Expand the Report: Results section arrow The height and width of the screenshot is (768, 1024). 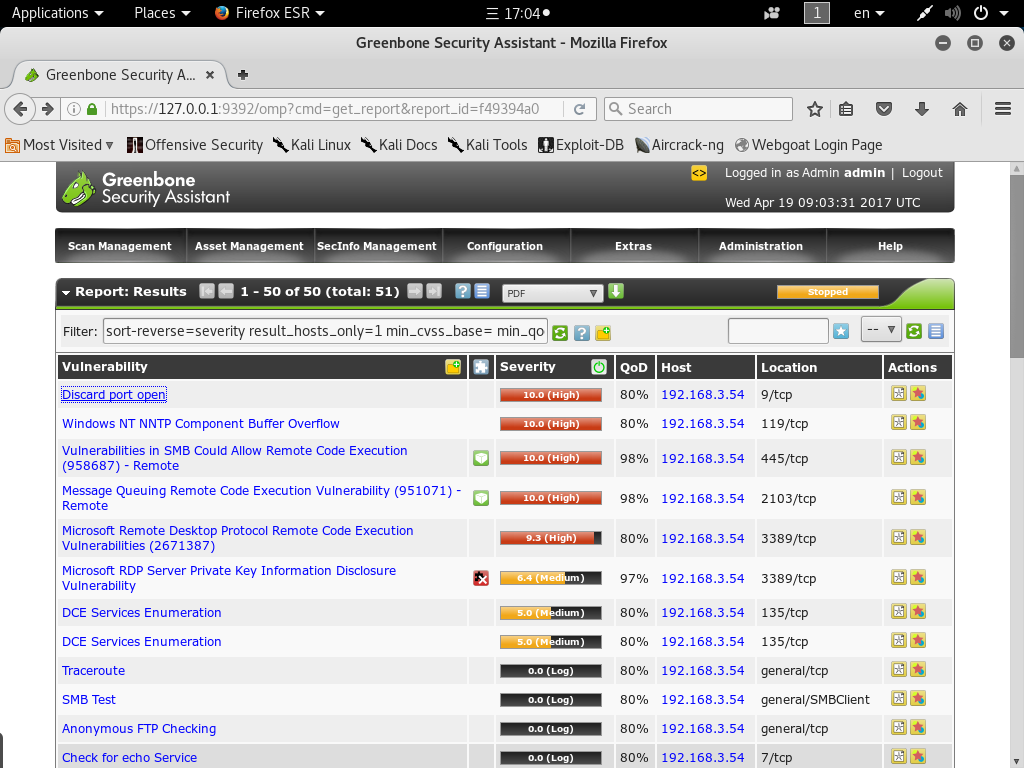click(66, 293)
